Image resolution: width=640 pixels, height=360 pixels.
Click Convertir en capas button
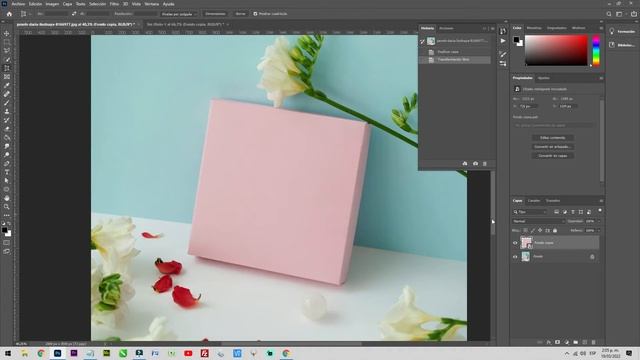553,156
